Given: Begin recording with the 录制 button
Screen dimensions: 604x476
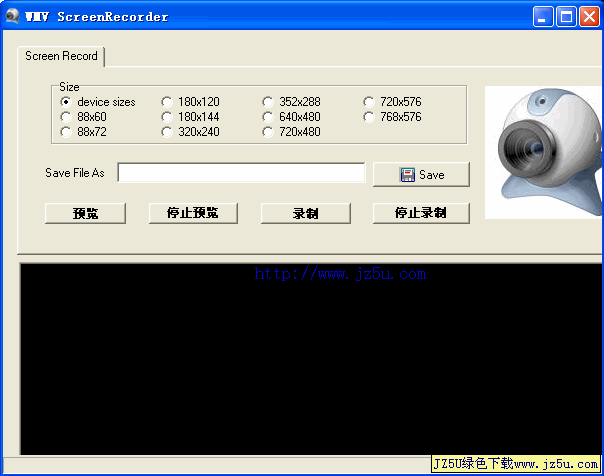Looking at the screenshot, I should 305,213.
